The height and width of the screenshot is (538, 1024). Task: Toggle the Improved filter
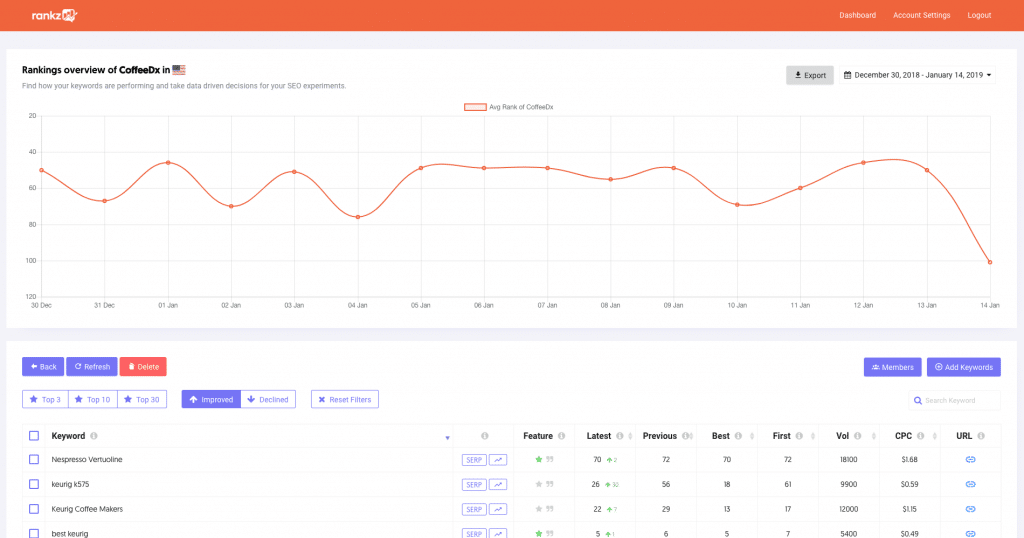[x=211, y=400]
